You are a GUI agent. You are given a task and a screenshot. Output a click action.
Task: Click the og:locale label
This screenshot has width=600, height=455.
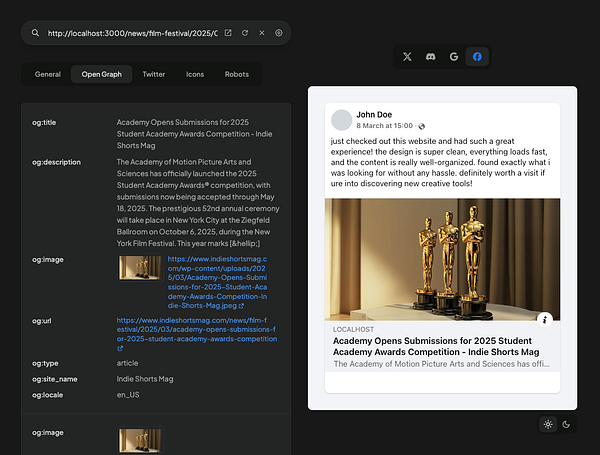(47, 395)
